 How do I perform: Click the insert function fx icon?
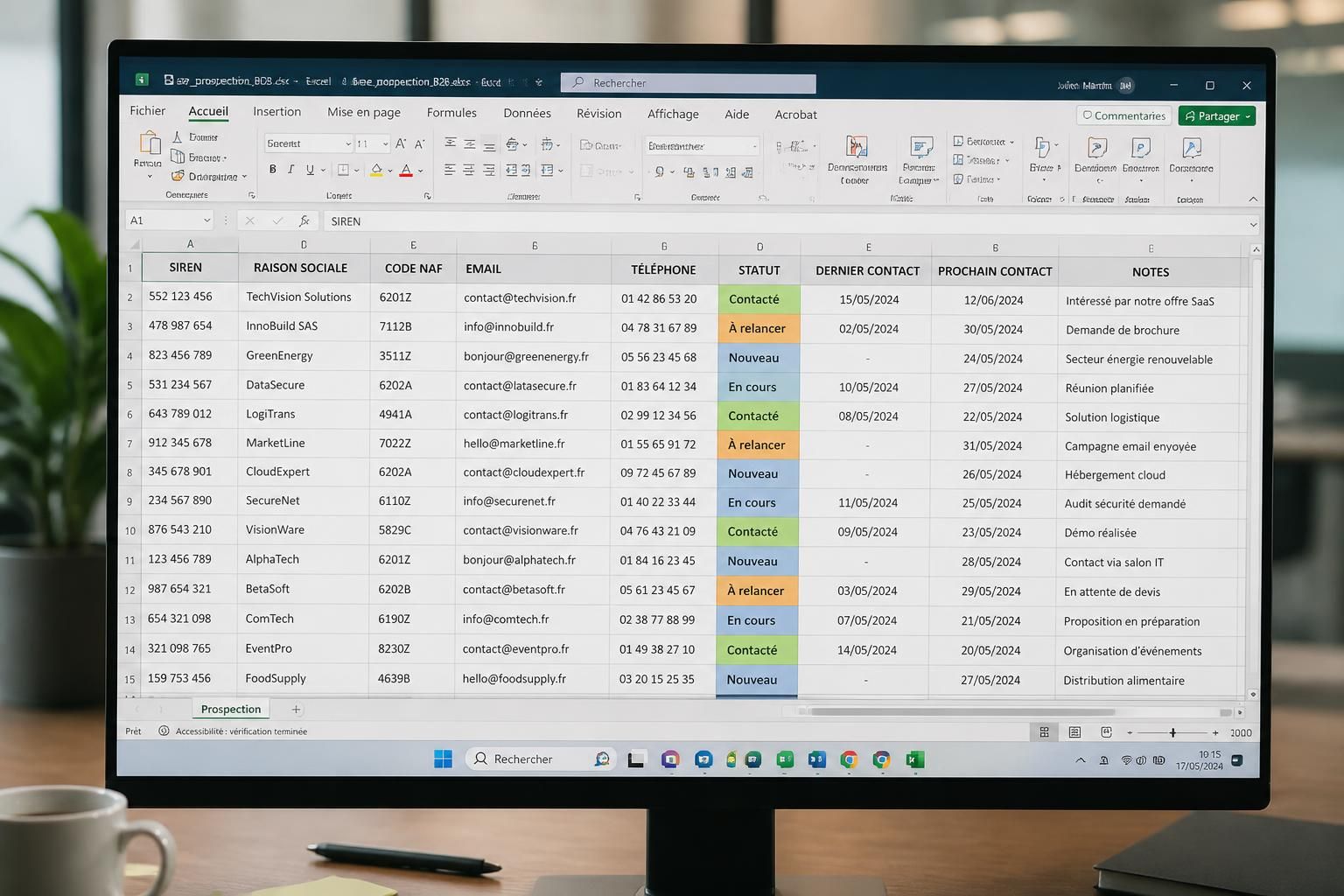point(304,220)
